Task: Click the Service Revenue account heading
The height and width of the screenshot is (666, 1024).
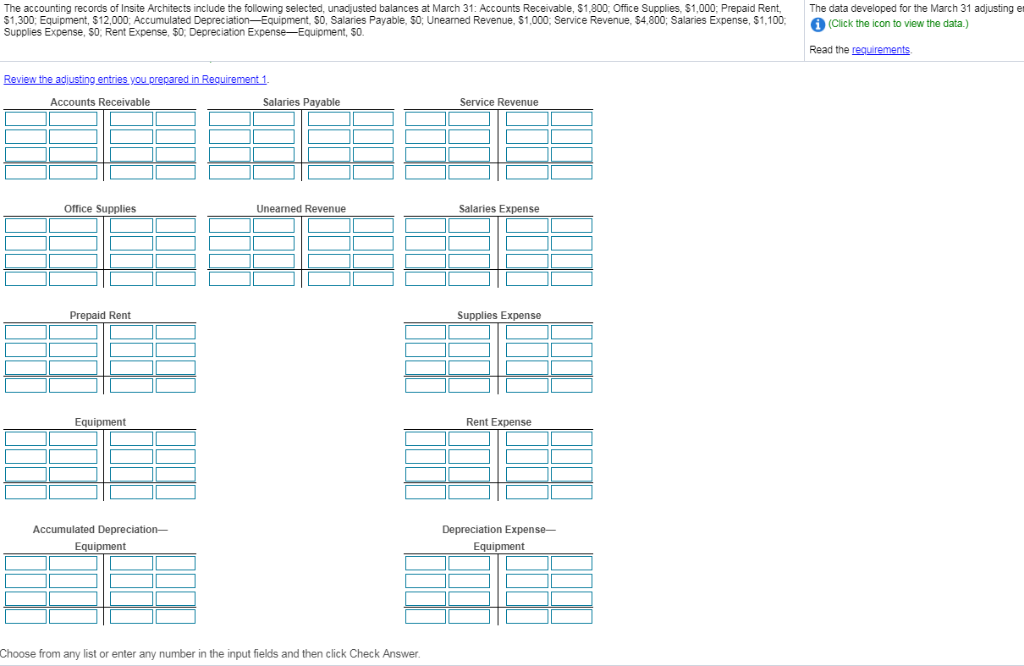Action: click(x=499, y=102)
